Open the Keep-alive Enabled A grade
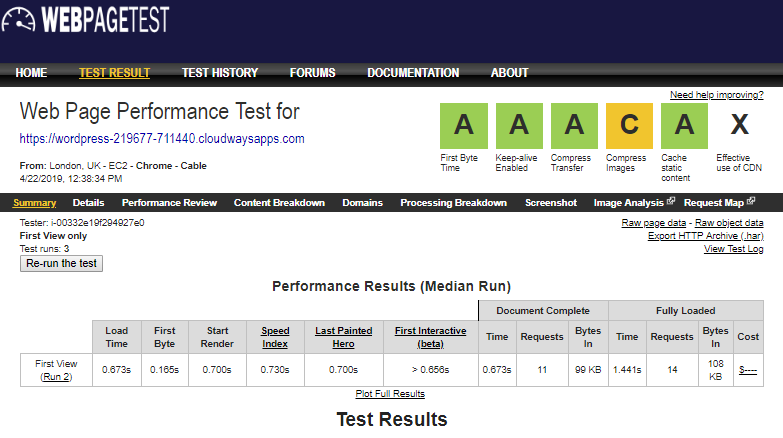The height and width of the screenshot is (438, 783). point(519,126)
